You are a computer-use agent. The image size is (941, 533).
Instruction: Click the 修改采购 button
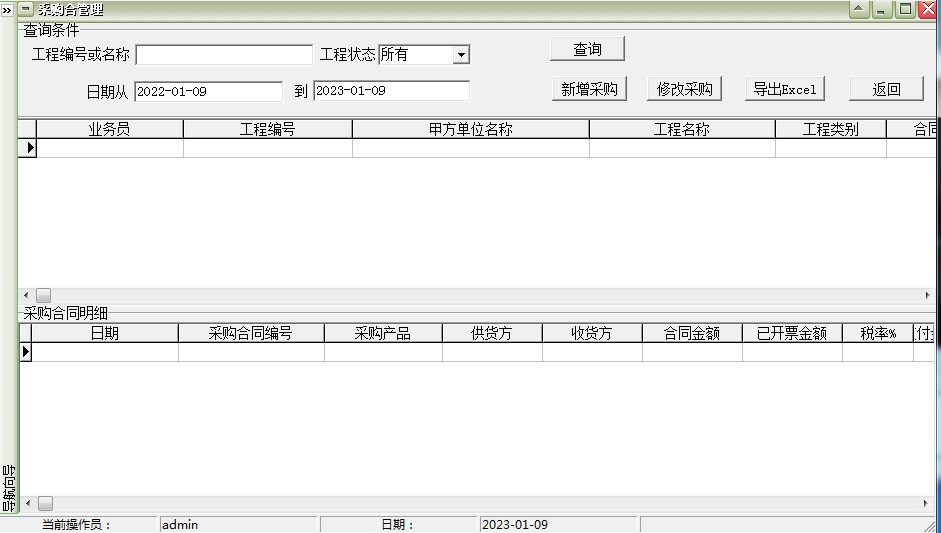click(684, 89)
